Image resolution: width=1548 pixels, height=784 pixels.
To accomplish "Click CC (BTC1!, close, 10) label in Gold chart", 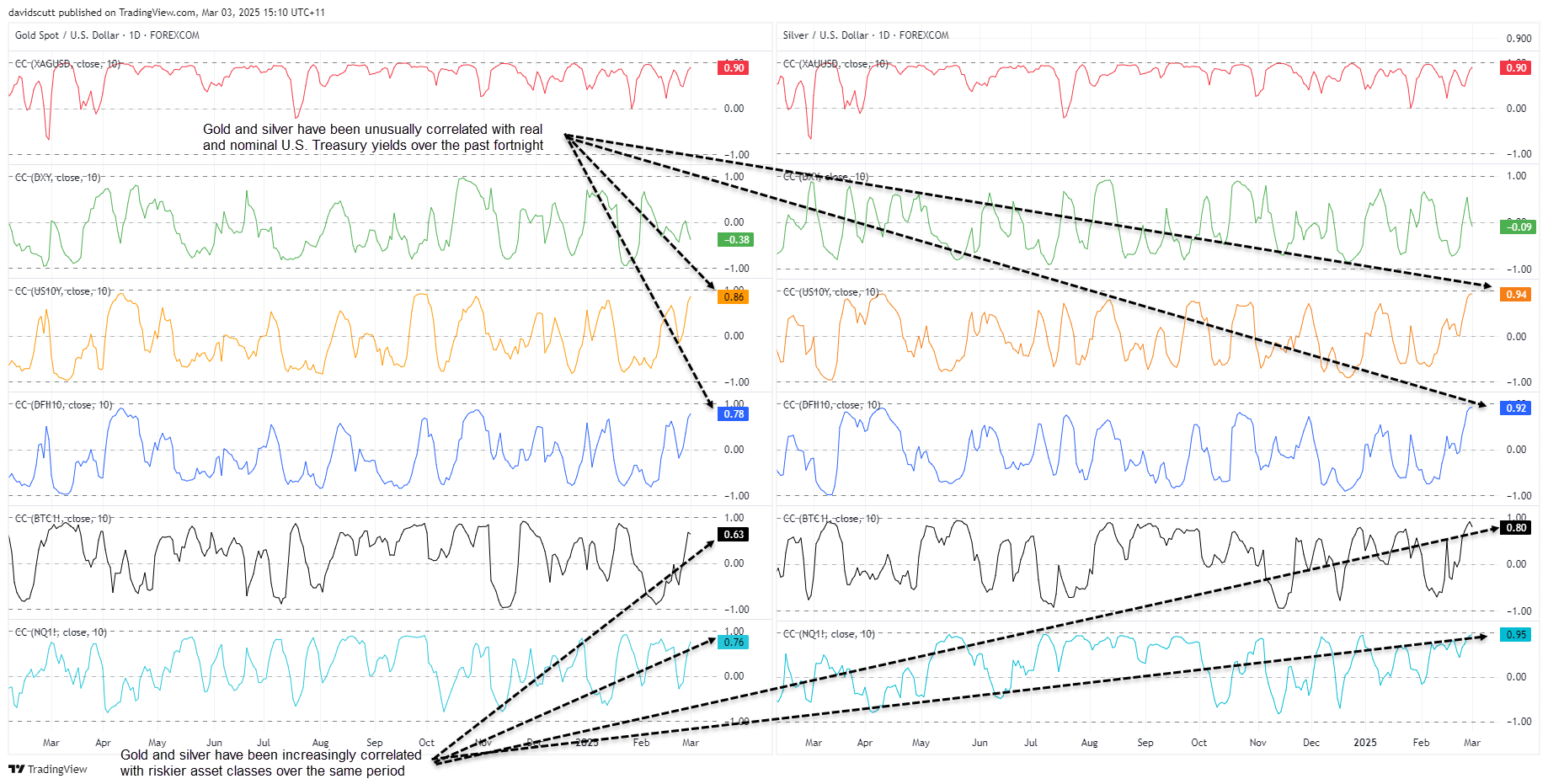I will (x=62, y=519).
